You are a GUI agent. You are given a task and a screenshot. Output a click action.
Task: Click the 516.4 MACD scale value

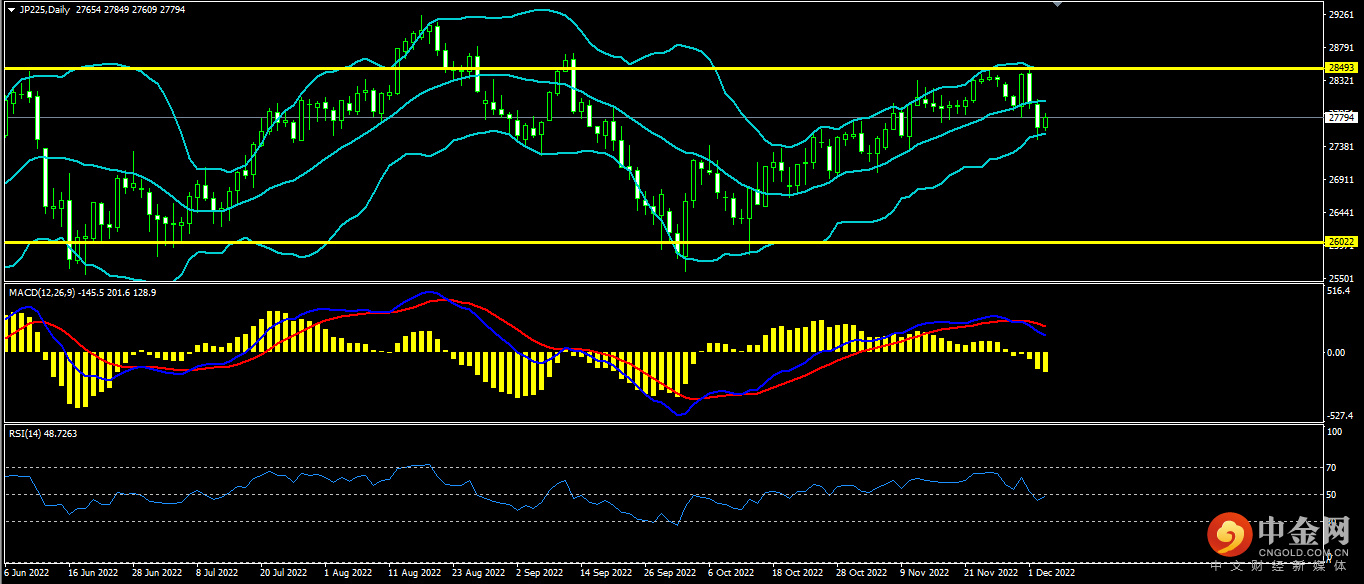(x=1337, y=291)
